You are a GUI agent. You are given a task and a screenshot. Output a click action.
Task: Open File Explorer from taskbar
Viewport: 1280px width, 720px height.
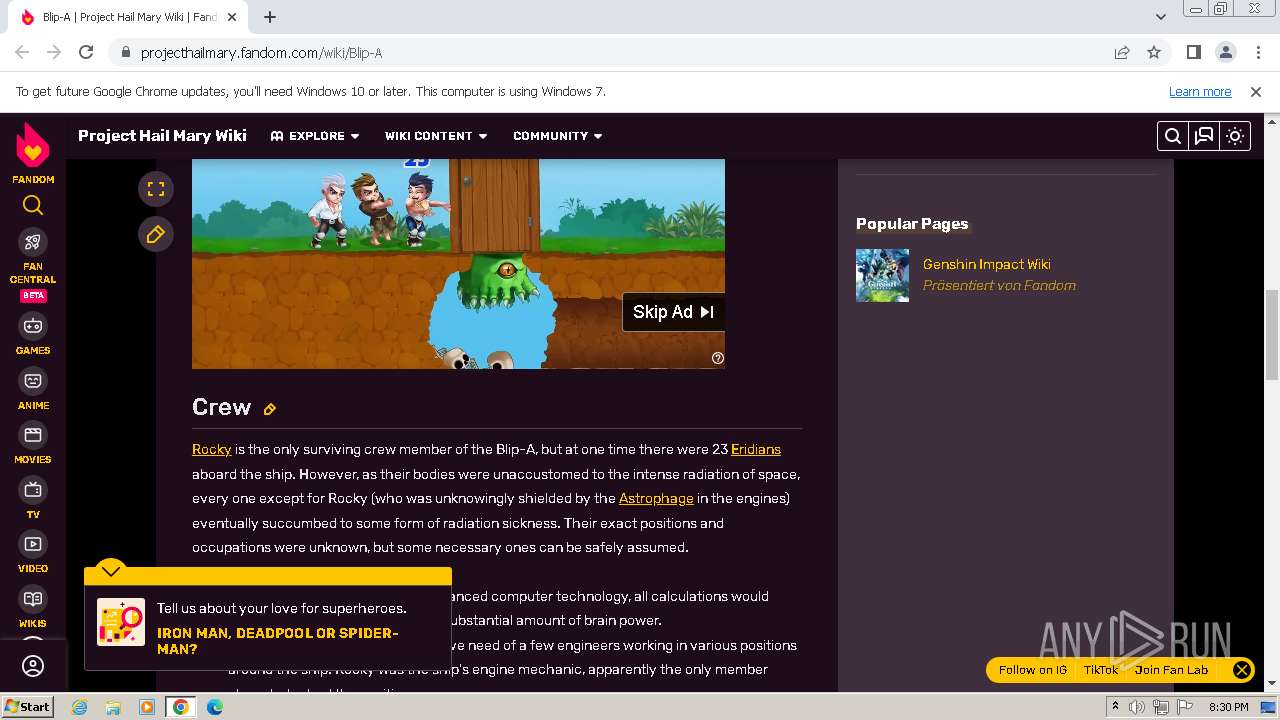[113, 707]
